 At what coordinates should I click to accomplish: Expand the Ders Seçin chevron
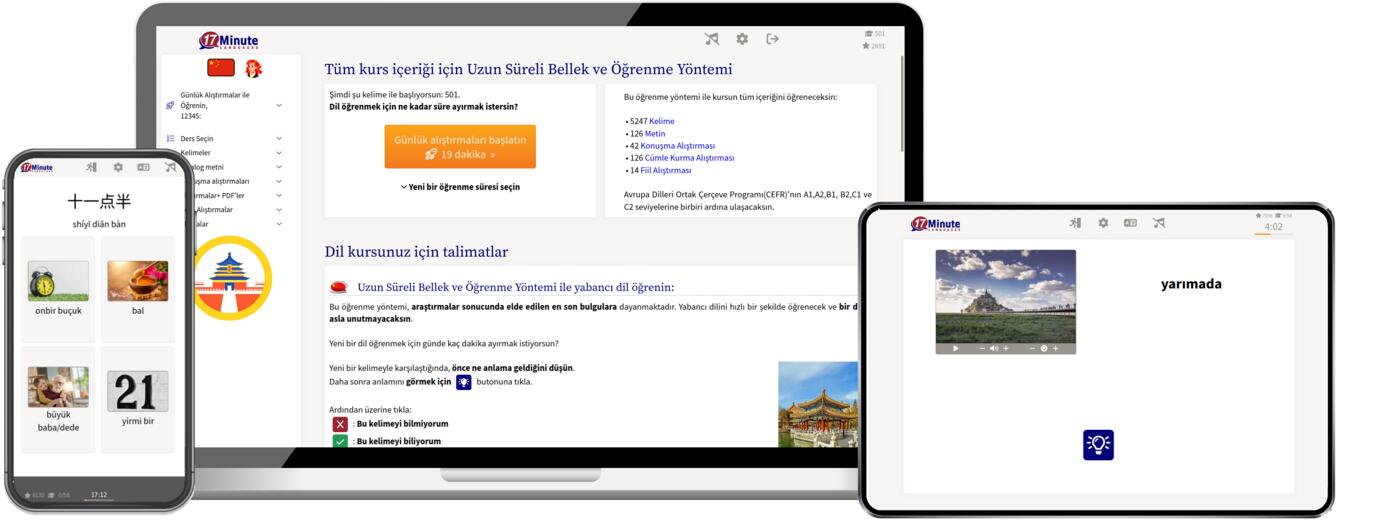click(279, 139)
